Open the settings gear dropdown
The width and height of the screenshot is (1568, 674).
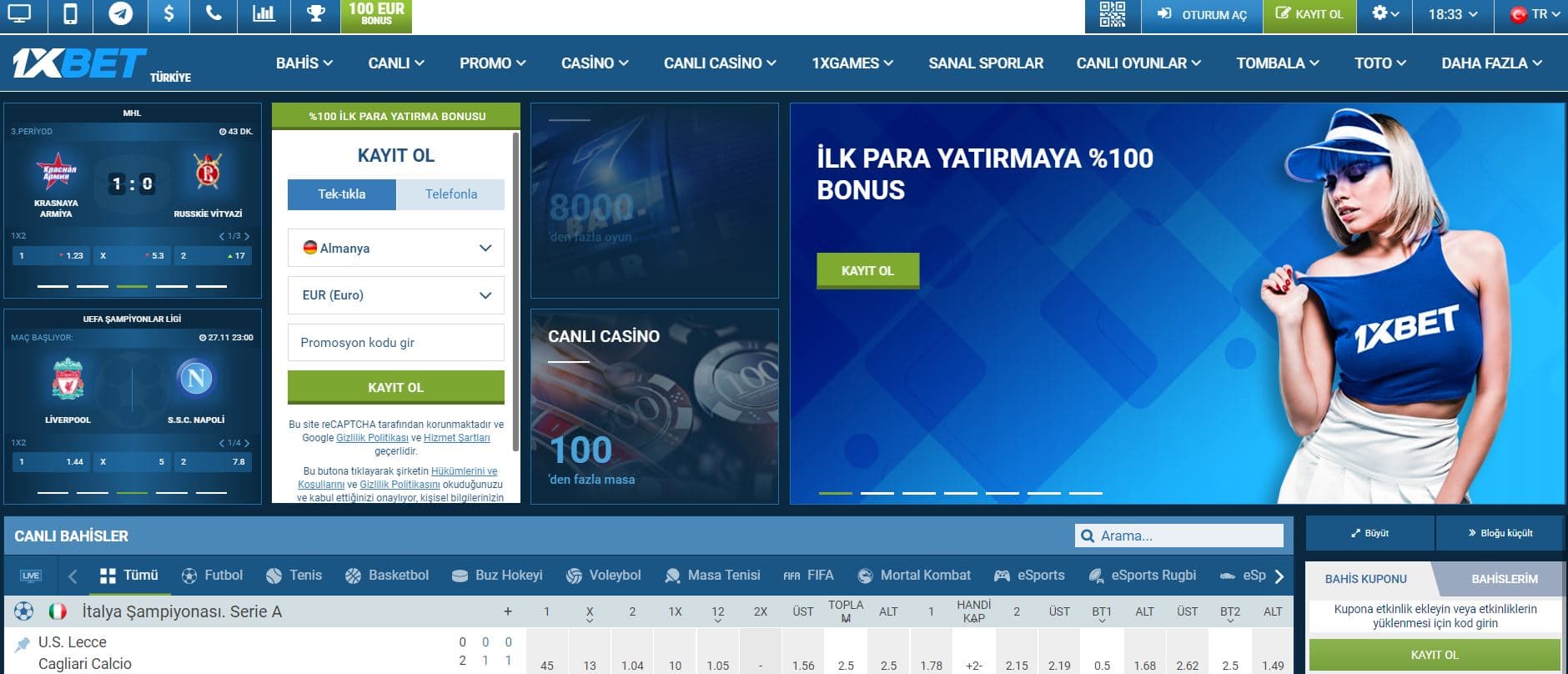coord(1385,14)
